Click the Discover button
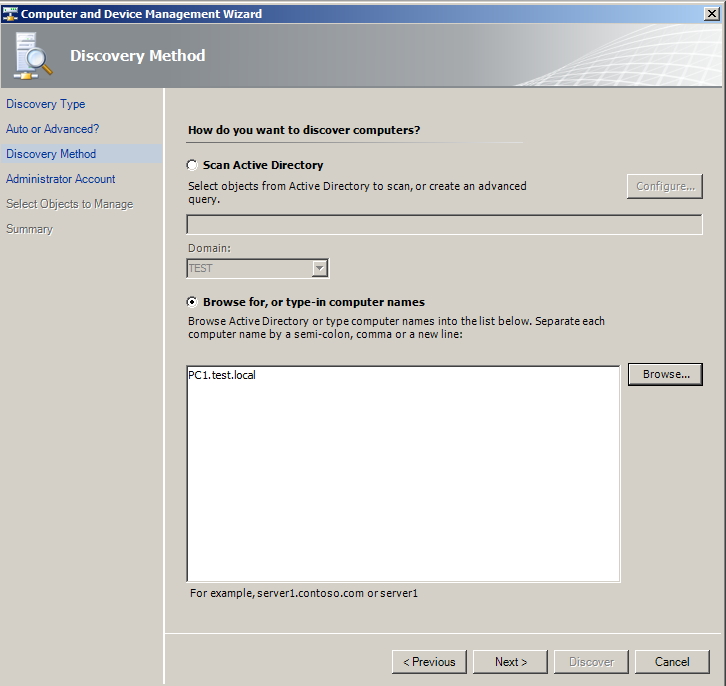Screen dimensions: 726x686 591,662
